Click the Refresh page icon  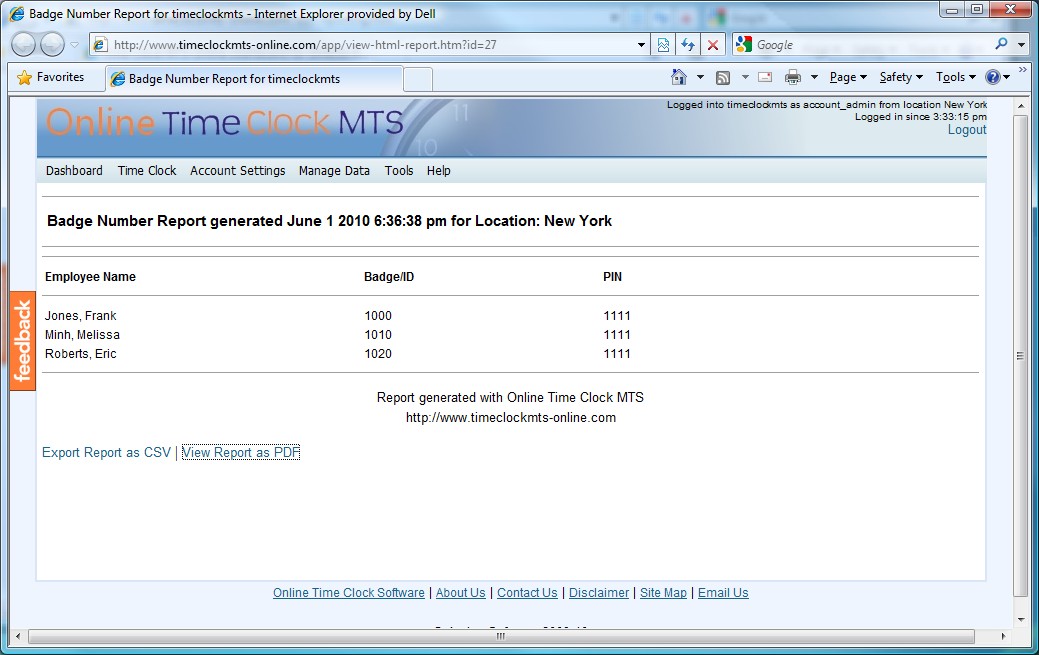pyautogui.click(x=688, y=45)
